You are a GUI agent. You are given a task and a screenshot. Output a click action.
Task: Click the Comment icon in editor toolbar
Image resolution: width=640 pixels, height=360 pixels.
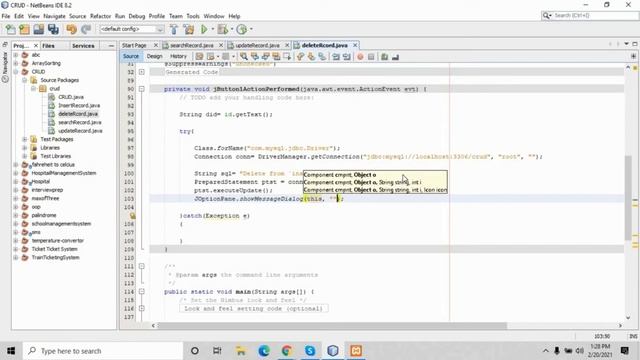(x=384, y=57)
